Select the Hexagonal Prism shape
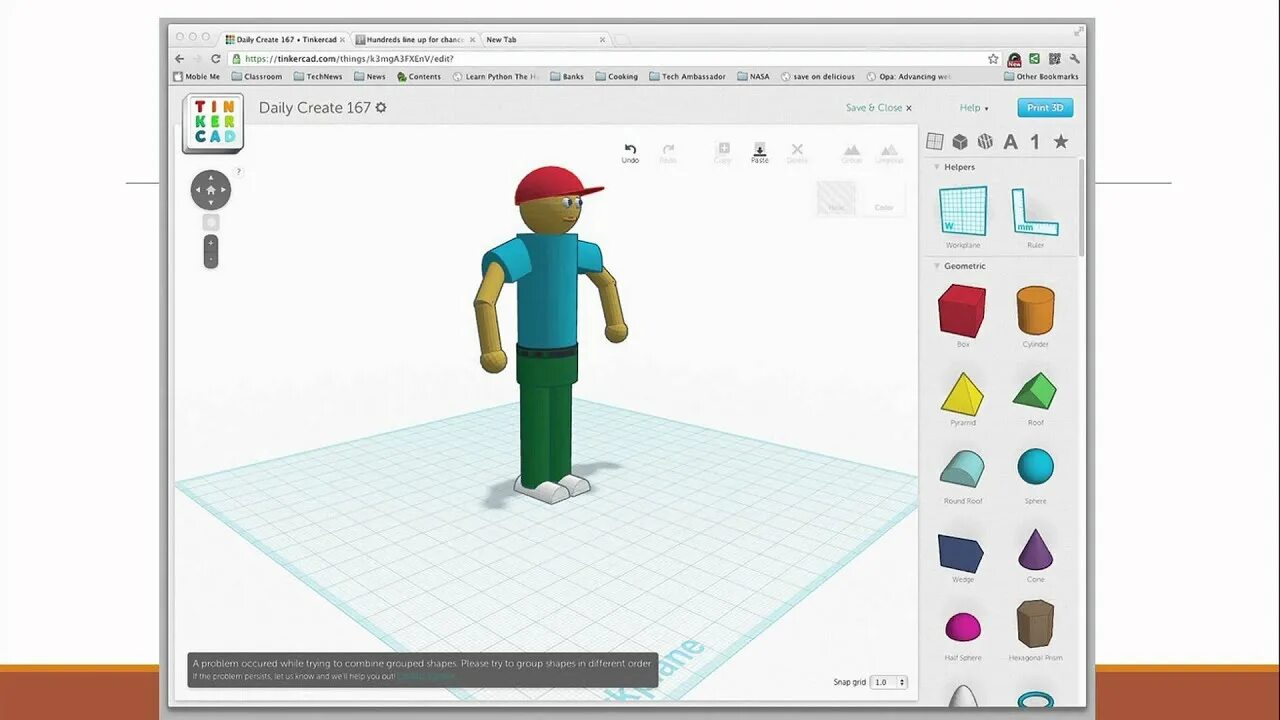 [1035, 630]
